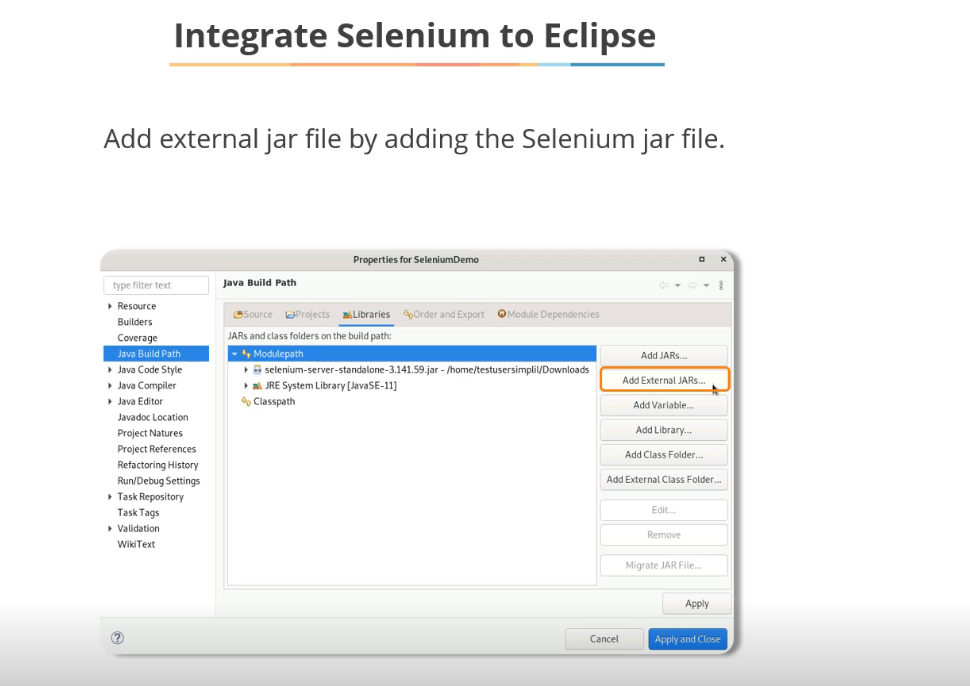Image resolution: width=970 pixels, height=686 pixels.
Task: Click the JRE System Library icon
Action: point(257,385)
